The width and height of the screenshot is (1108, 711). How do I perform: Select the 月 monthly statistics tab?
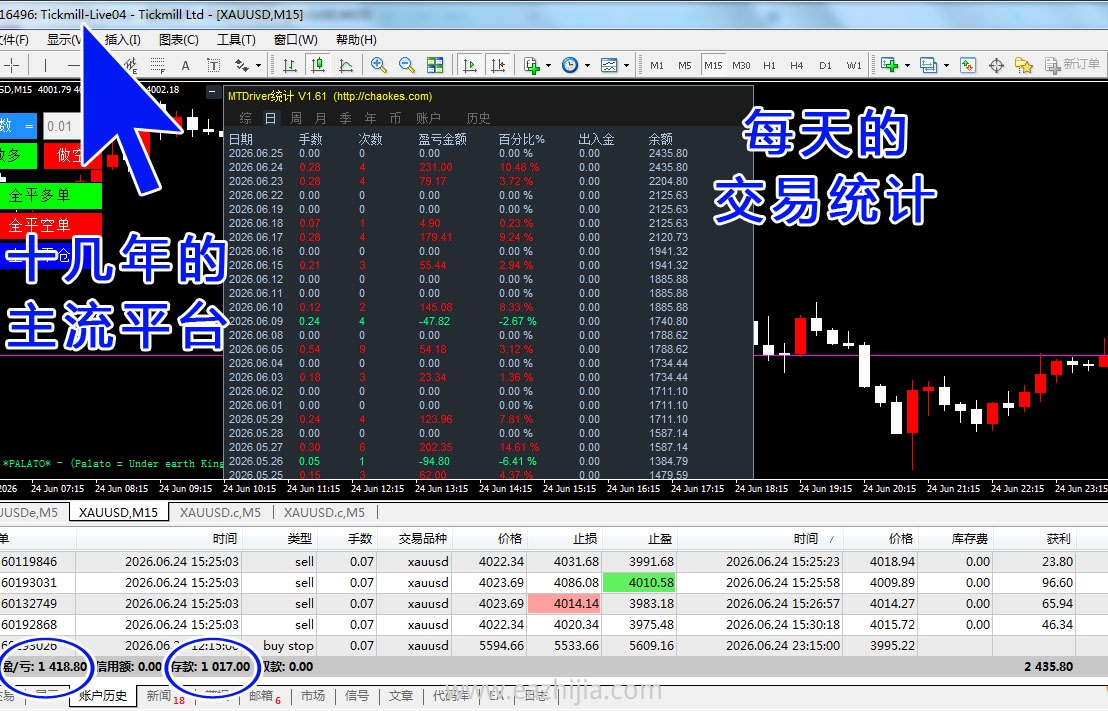(321, 118)
